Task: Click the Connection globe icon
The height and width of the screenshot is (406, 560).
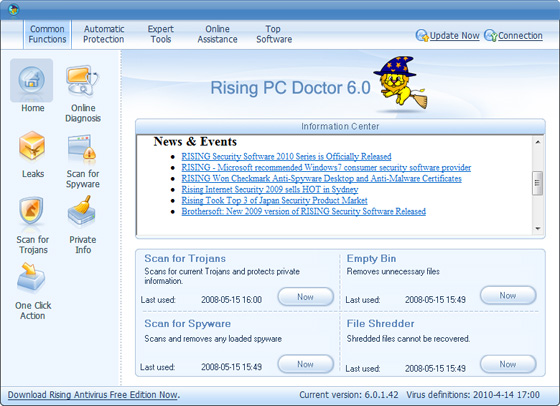Action: click(x=490, y=35)
